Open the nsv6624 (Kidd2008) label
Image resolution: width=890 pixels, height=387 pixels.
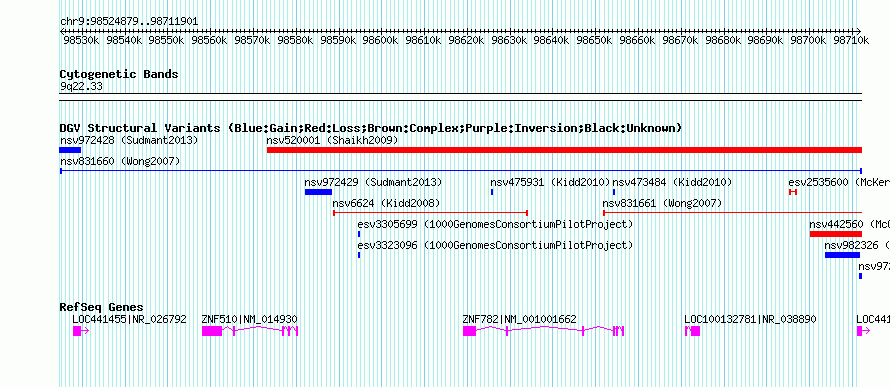coord(386,203)
